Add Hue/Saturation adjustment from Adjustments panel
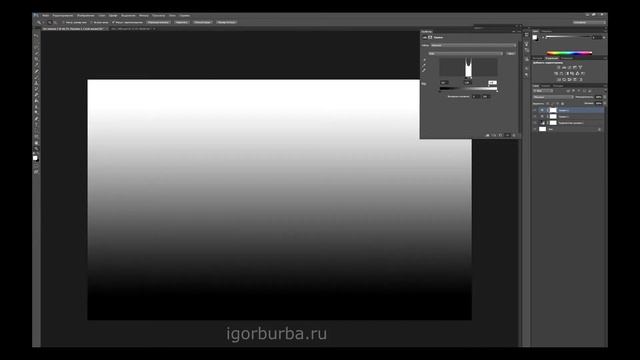 coord(556,73)
